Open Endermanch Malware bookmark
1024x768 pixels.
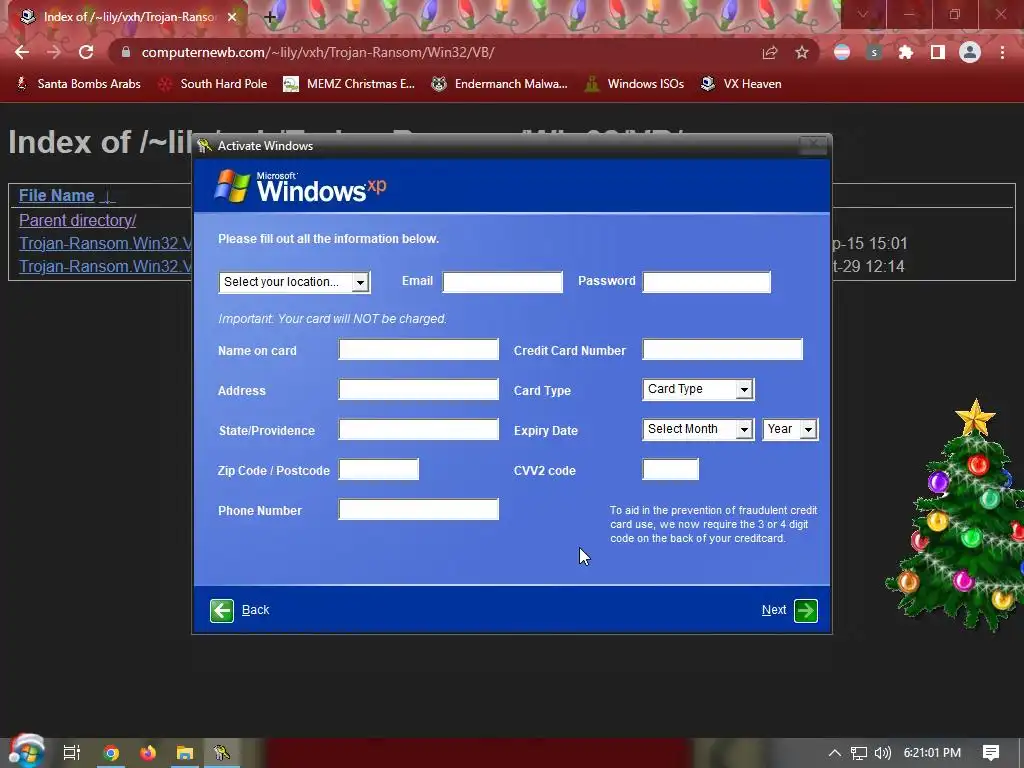(500, 84)
